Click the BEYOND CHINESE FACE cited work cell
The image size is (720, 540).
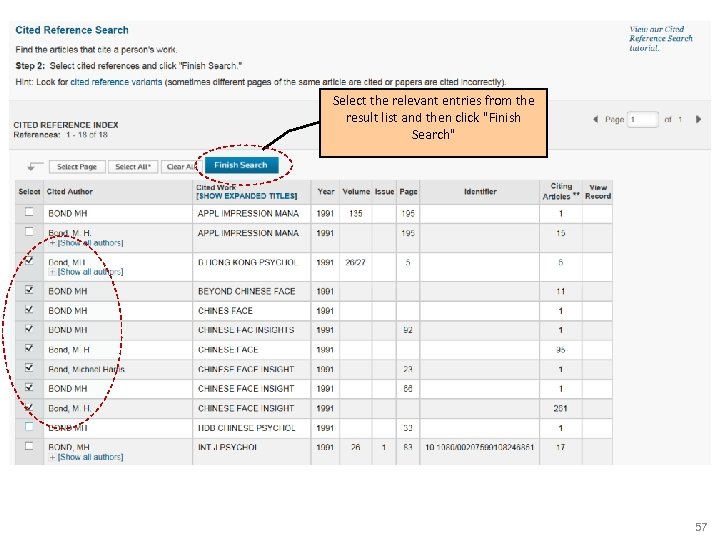click(247, 292)
